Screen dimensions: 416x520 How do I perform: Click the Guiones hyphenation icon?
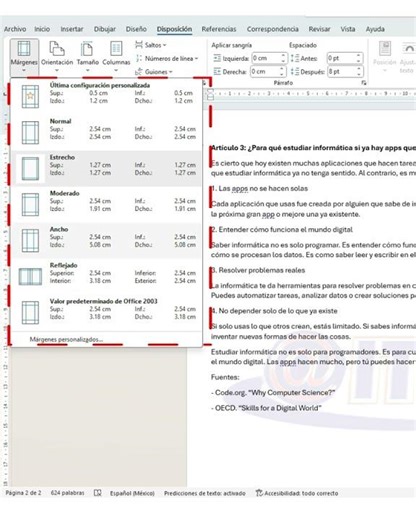(139, 72)
